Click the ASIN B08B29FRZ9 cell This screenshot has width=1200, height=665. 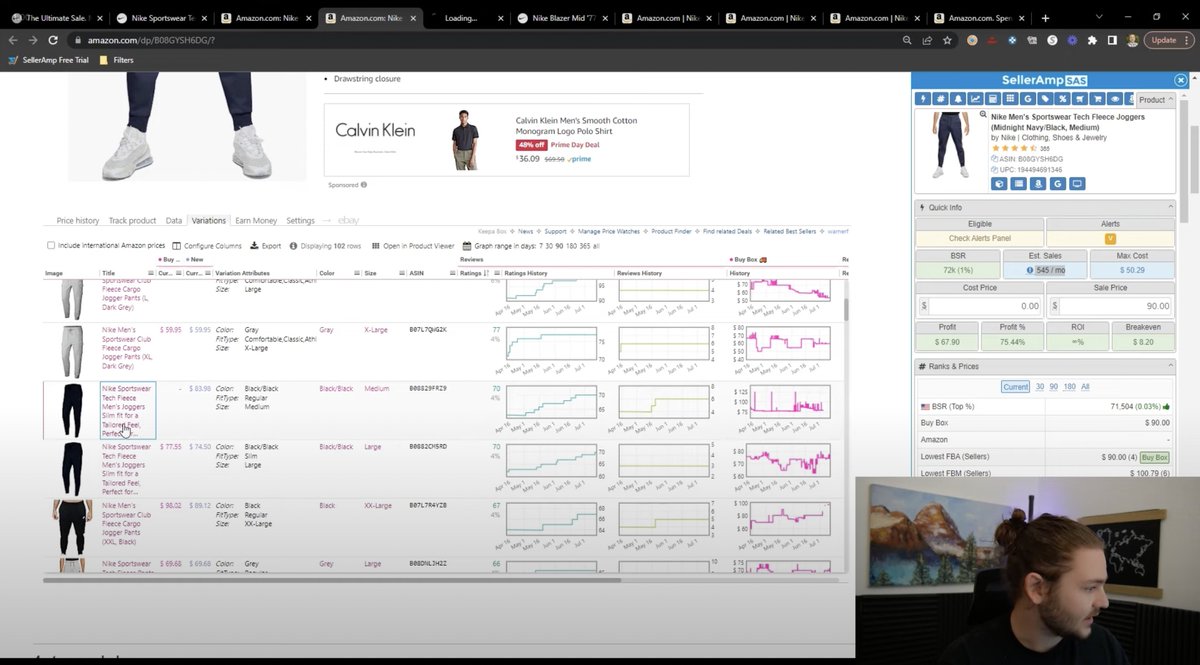[x=427, y=388]
